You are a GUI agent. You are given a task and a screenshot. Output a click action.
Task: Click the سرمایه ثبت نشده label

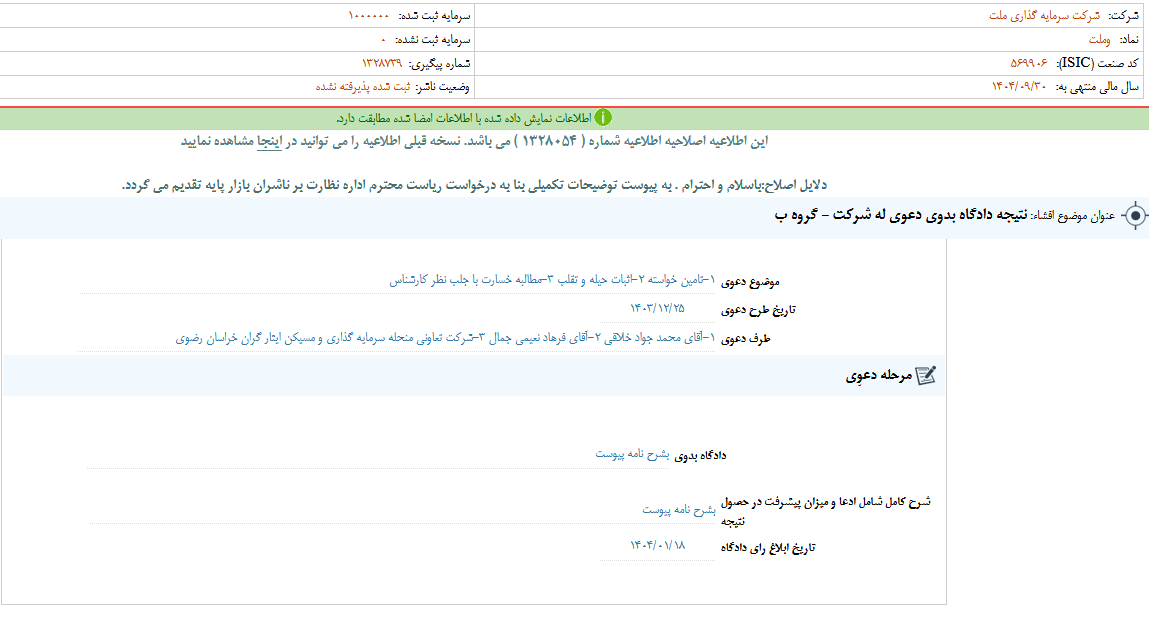(x=432, y=40)
